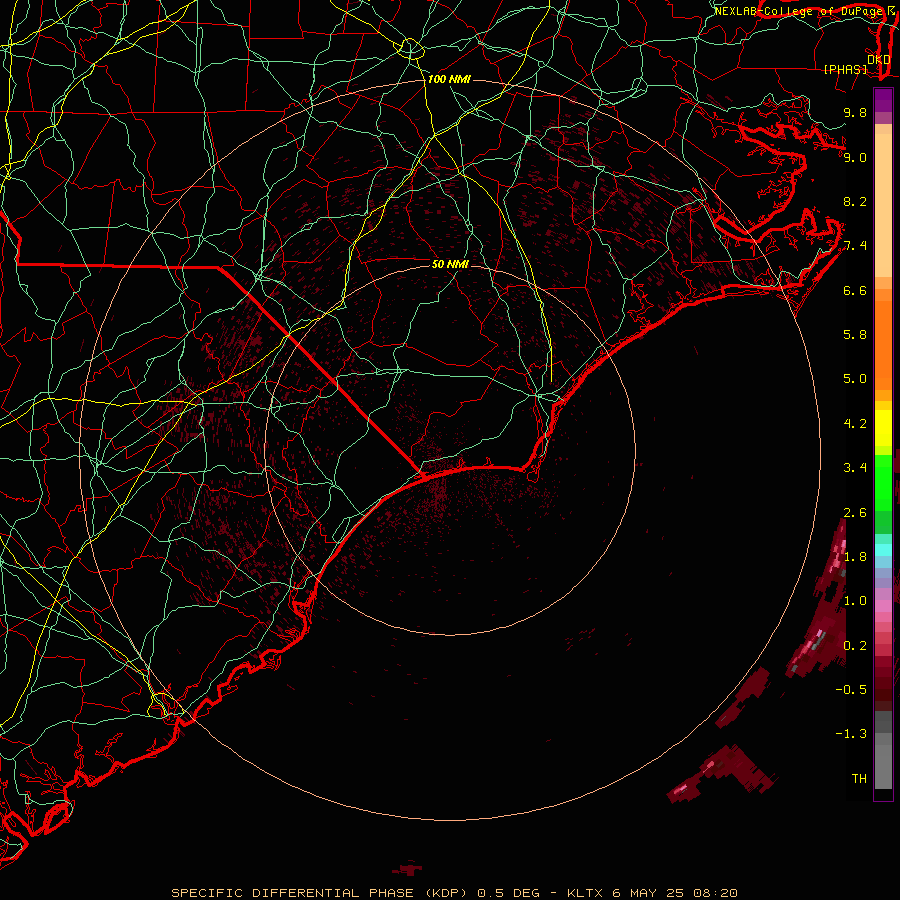Click the 100 NMI range ring label
The height and width of the screenshot is (900, 900).
coord(449,79)
